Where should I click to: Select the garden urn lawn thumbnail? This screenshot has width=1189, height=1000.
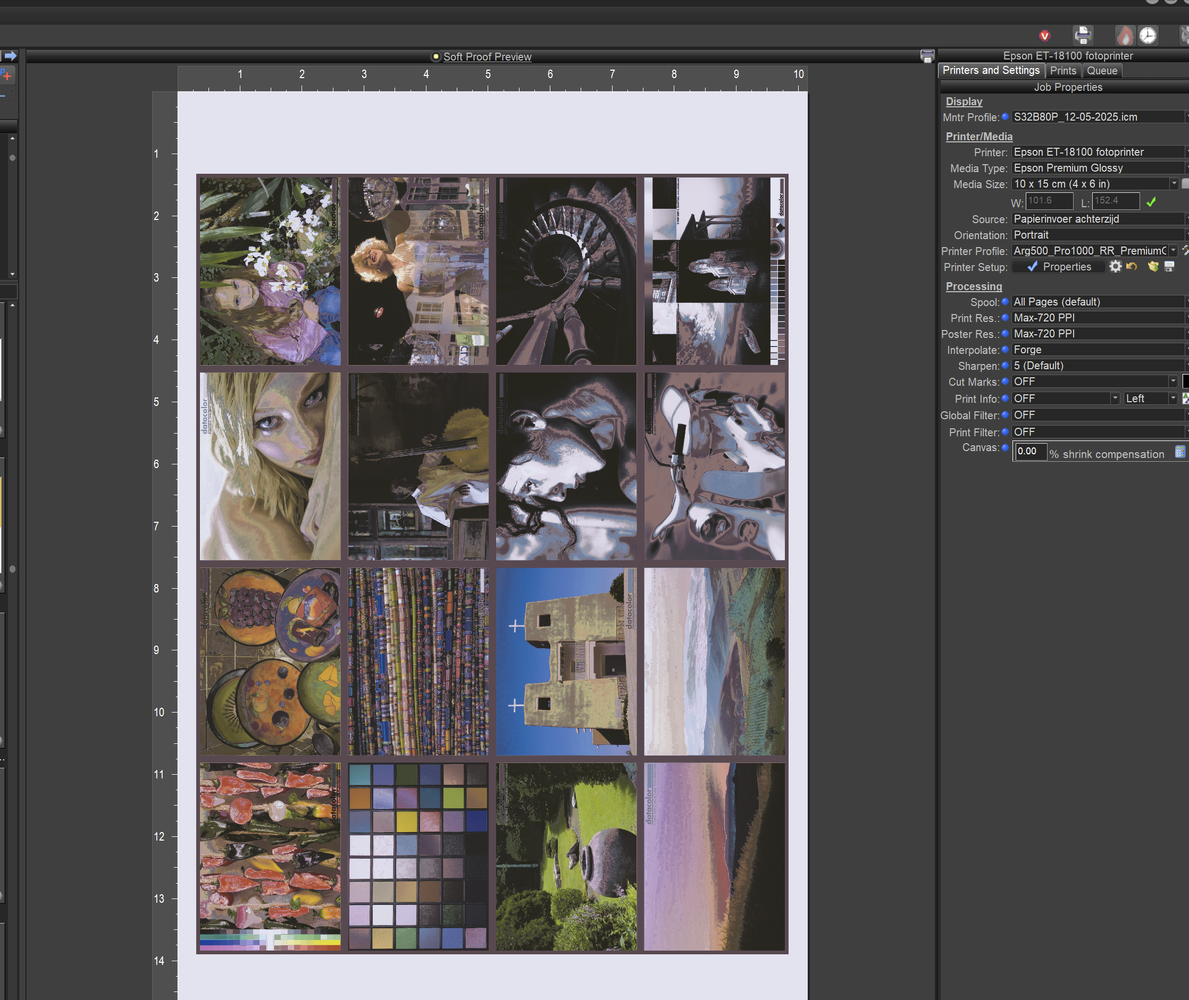566,856
